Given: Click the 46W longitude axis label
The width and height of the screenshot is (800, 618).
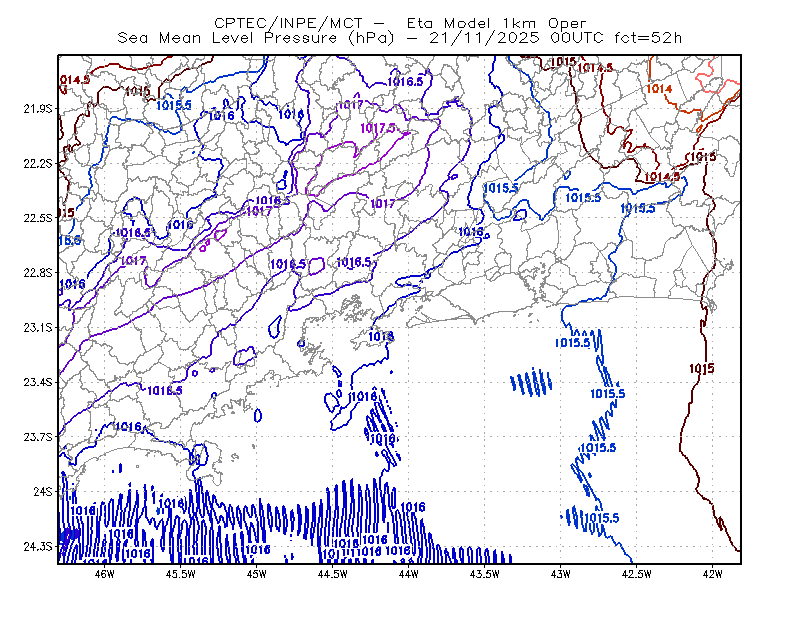Looking at the screenshot, I should click(x=105, y=574).
